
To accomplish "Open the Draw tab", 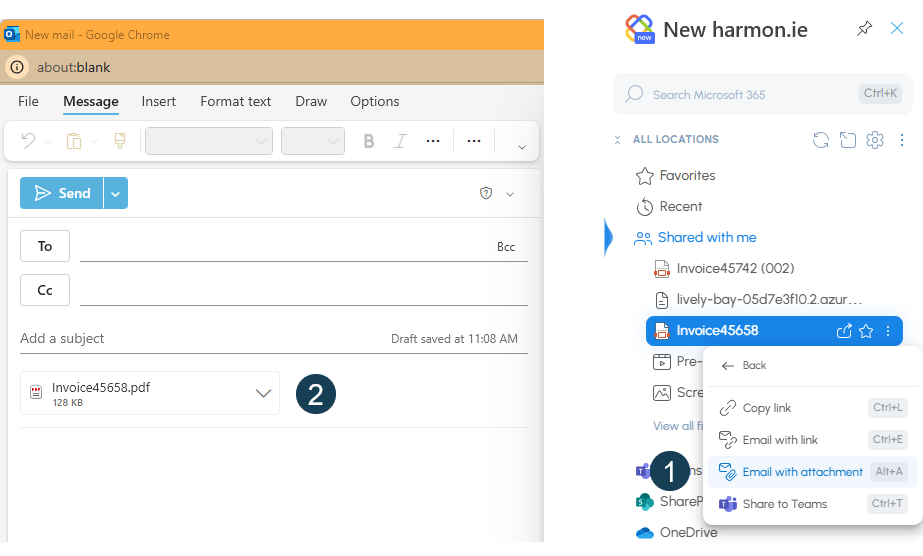I will click(311, 101).
